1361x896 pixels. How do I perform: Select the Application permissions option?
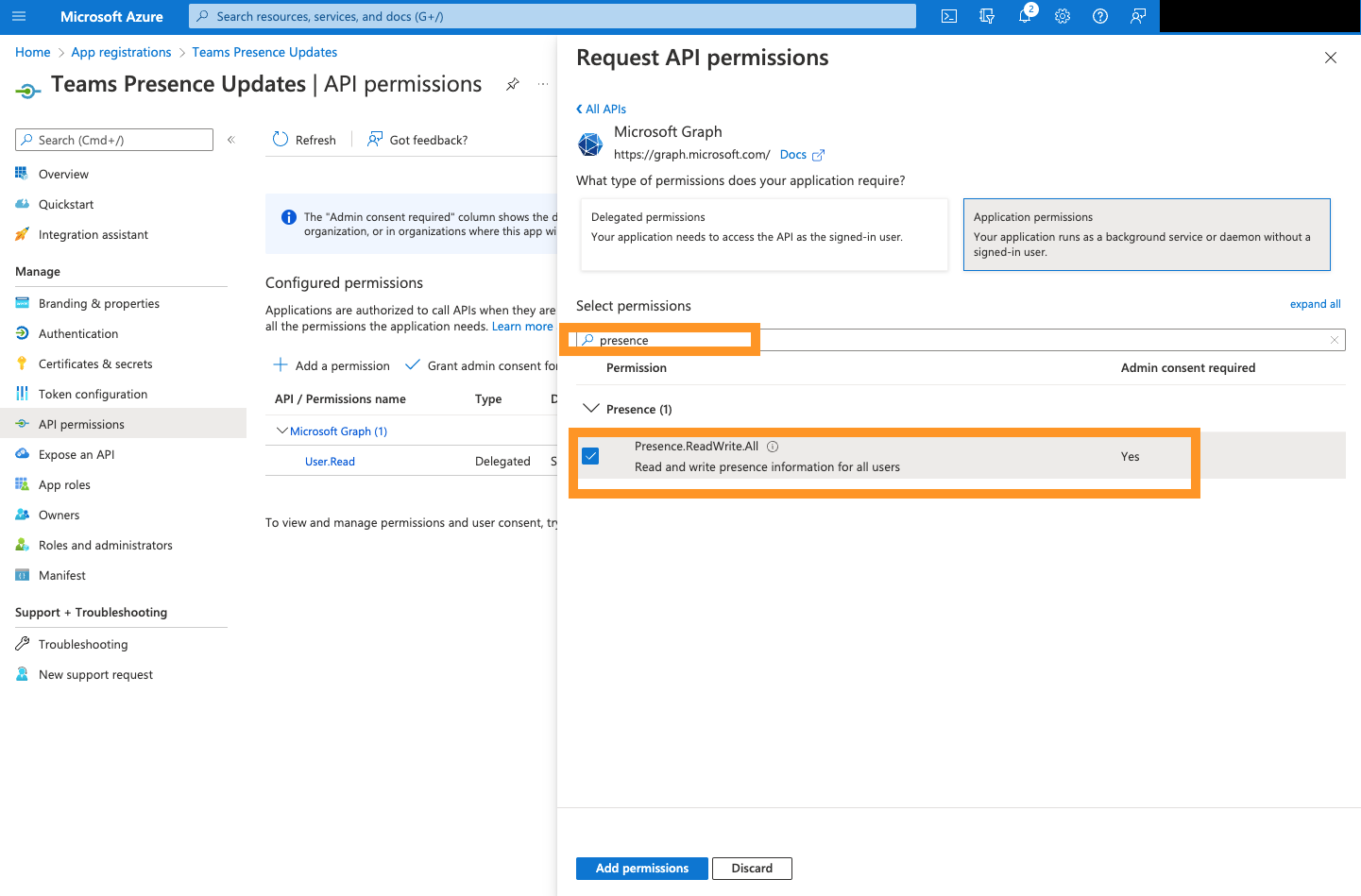tap(1146, 234)
